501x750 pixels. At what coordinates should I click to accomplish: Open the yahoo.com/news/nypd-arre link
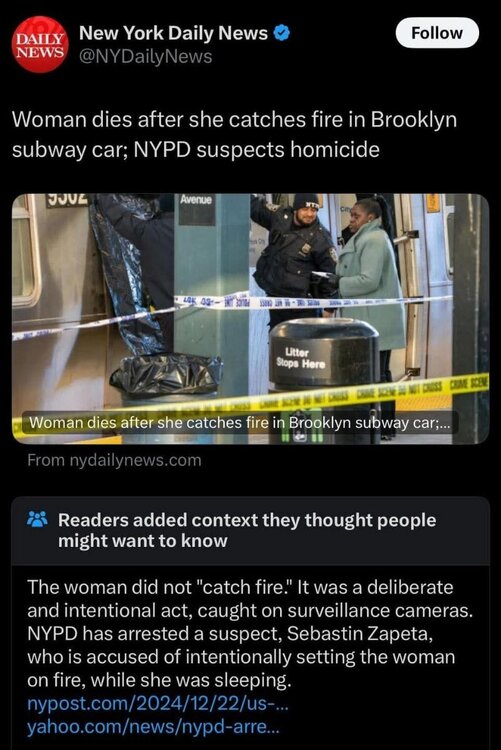[x=153, y=727]
